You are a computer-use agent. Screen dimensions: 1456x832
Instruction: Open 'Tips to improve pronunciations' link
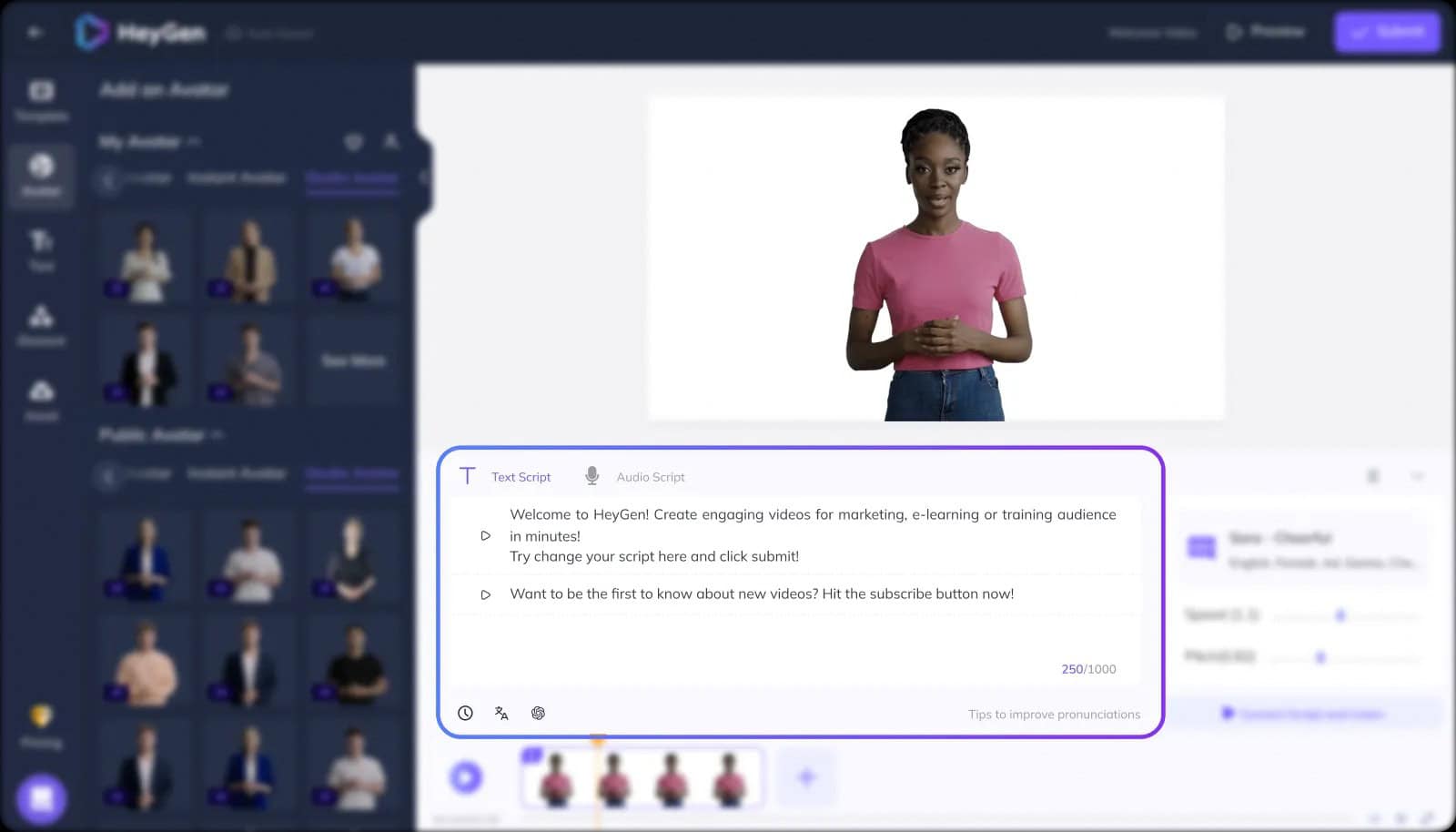tap(1054, 715)
